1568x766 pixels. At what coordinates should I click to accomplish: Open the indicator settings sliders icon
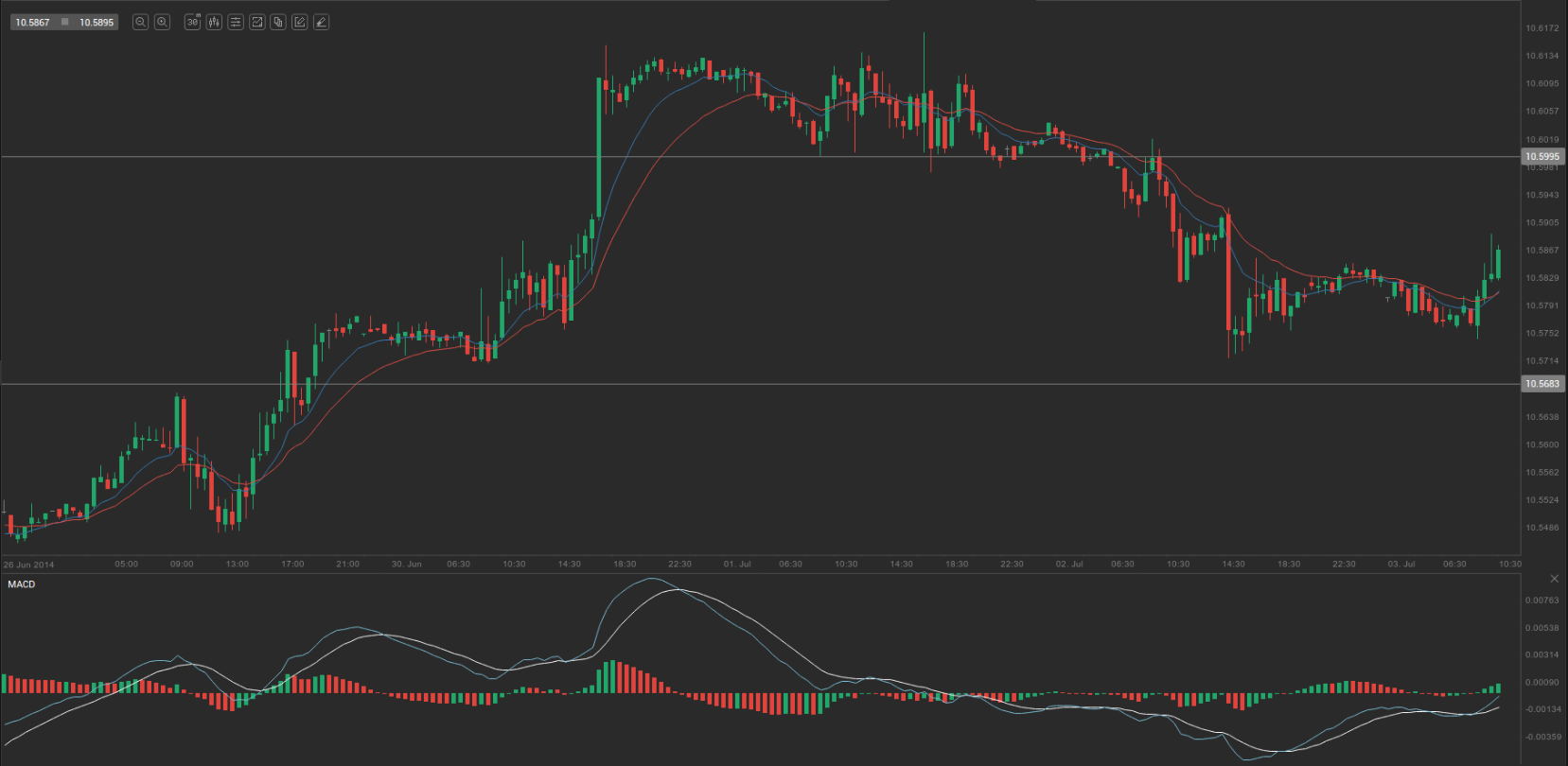236,22
